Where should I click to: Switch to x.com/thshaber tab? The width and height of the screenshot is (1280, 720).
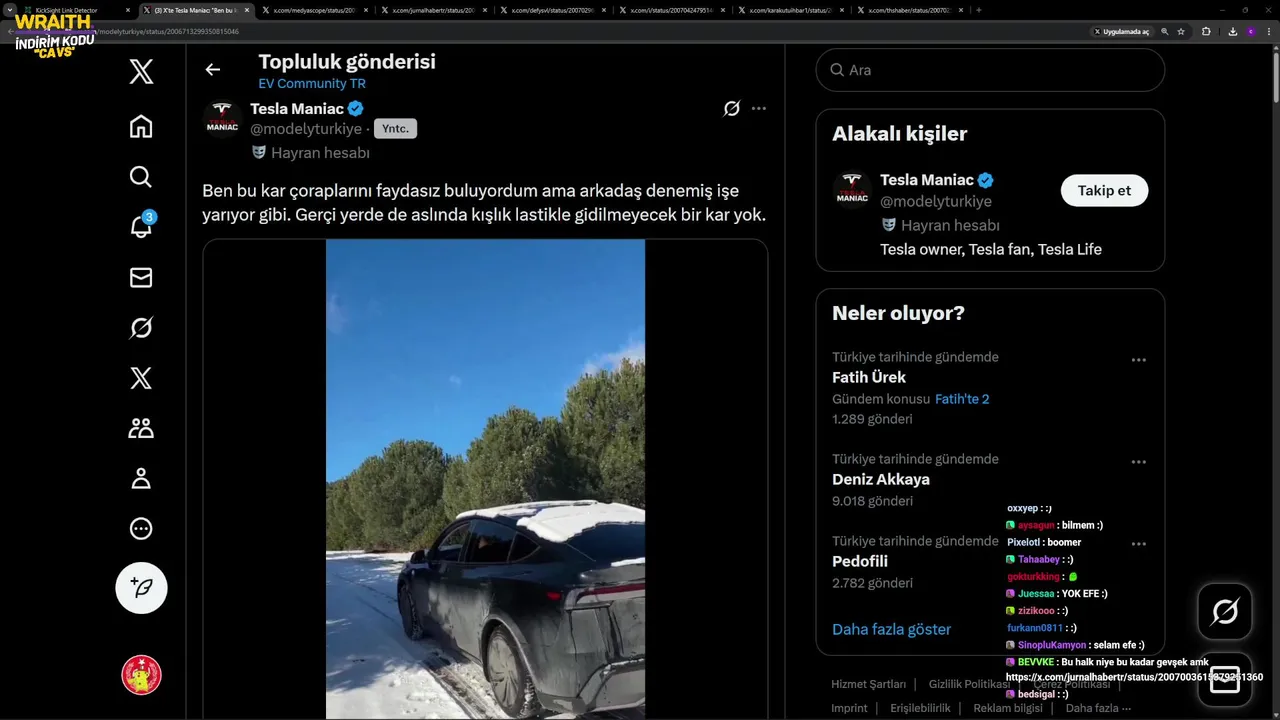click(908, 10)
